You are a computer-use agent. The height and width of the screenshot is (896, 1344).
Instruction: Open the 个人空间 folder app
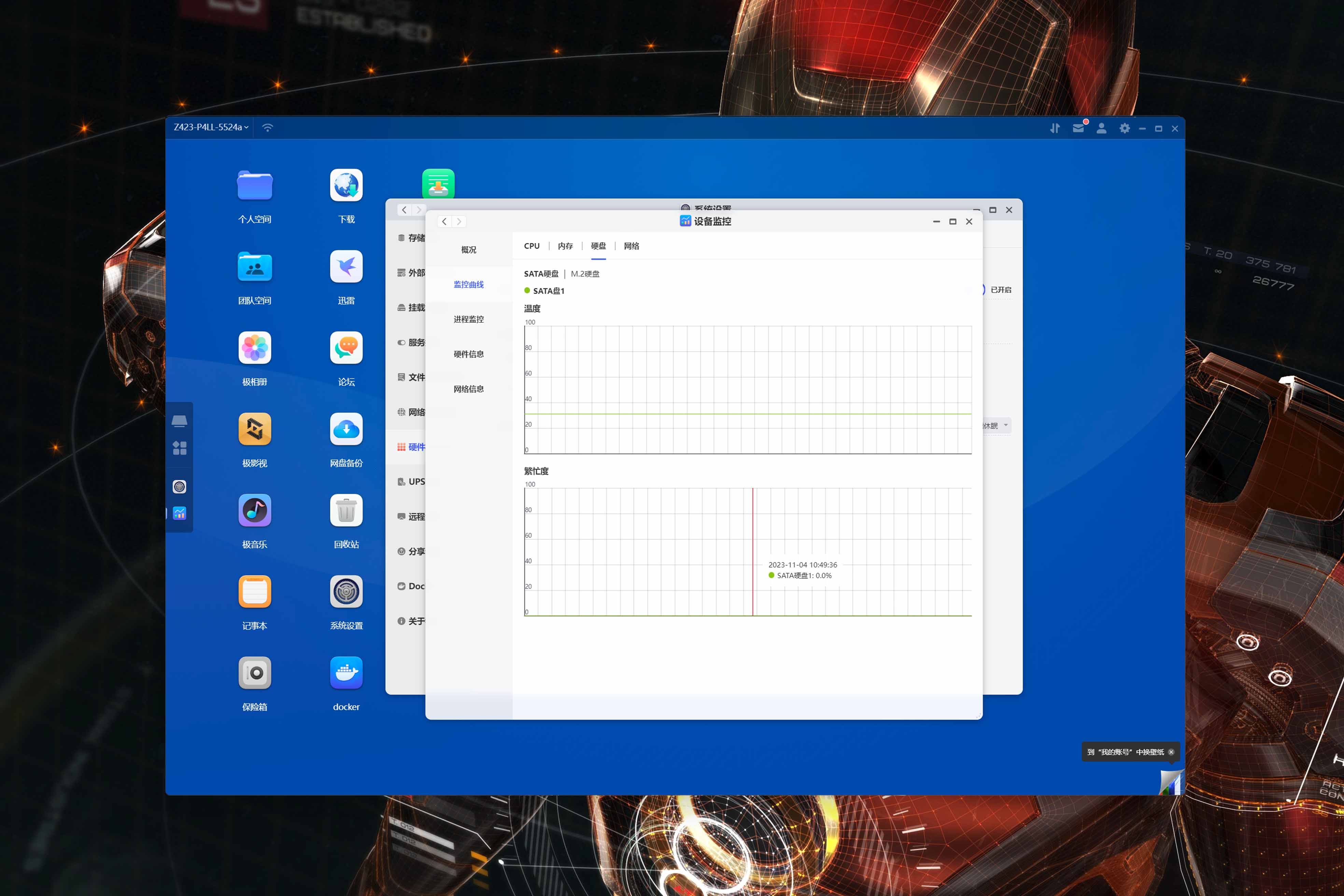[255, 185]
